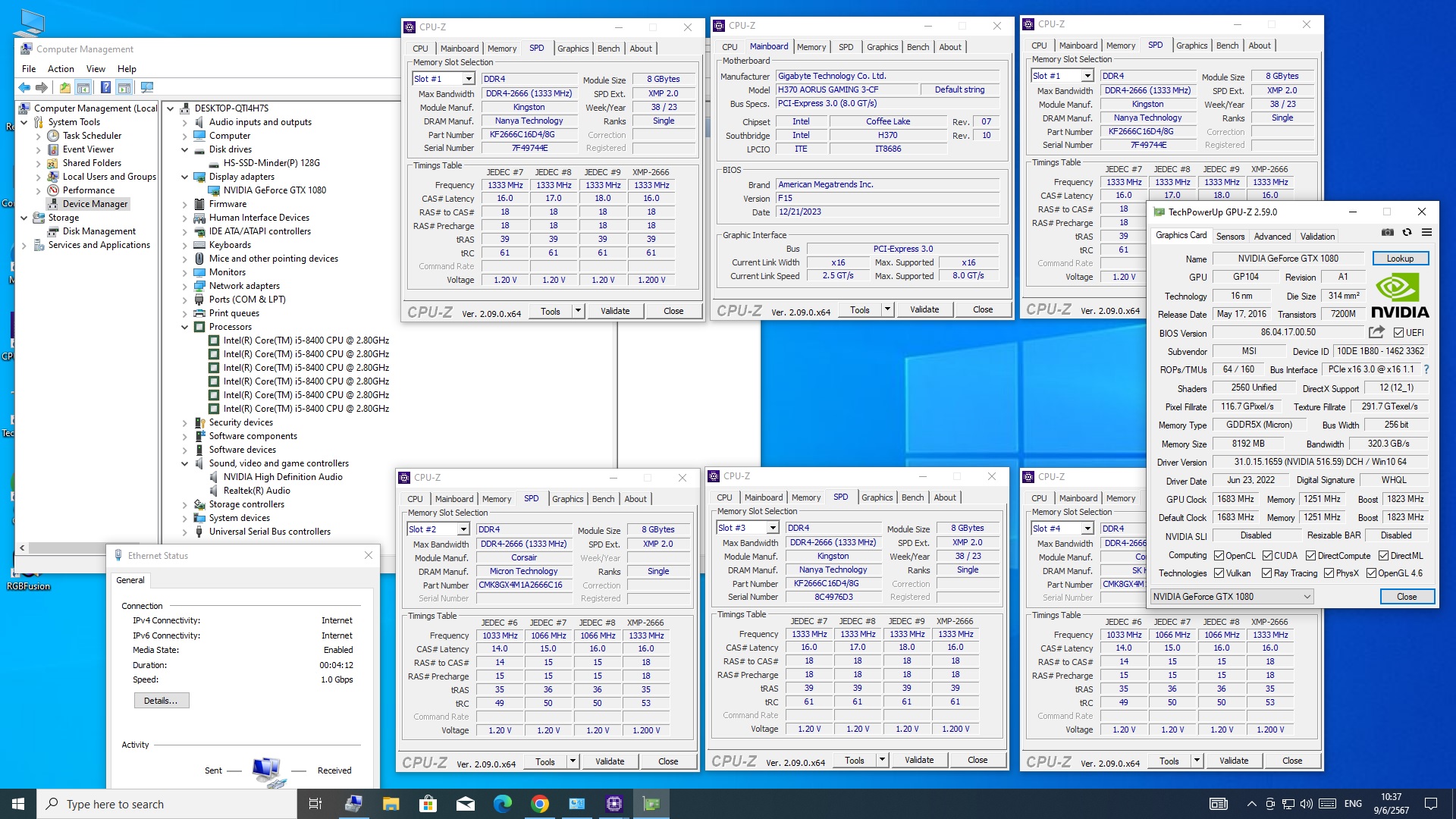Screen dimensions: 1456x819
Task: Toggle the CUDA checkbox
Action: click(1267, 556)
